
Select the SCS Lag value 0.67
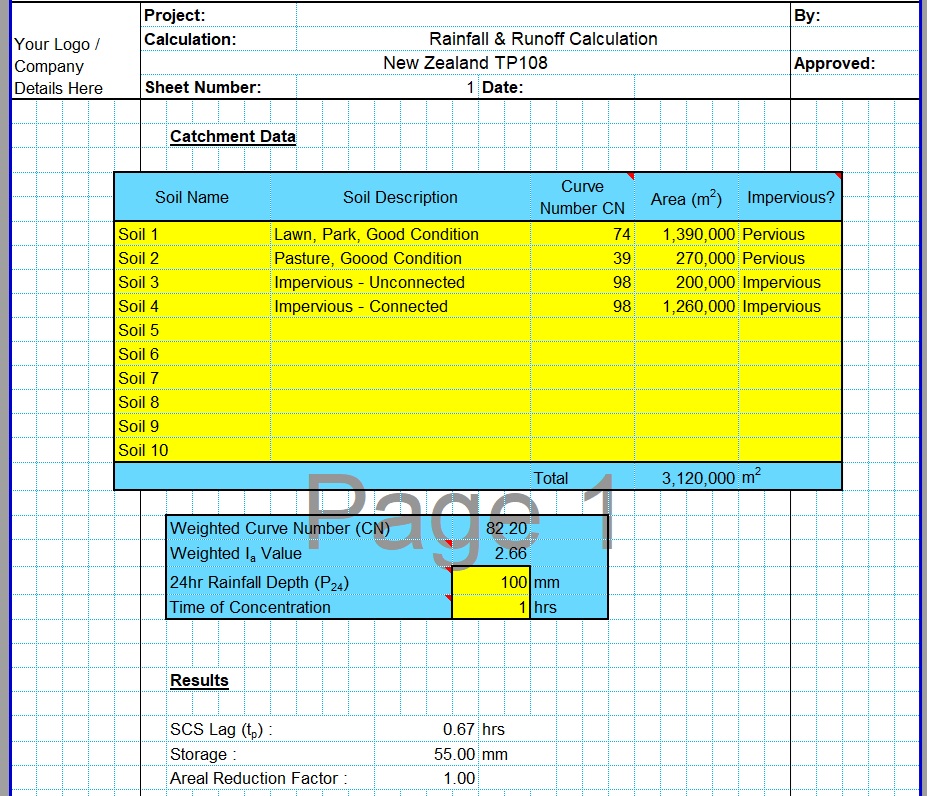tap(458, 730)
